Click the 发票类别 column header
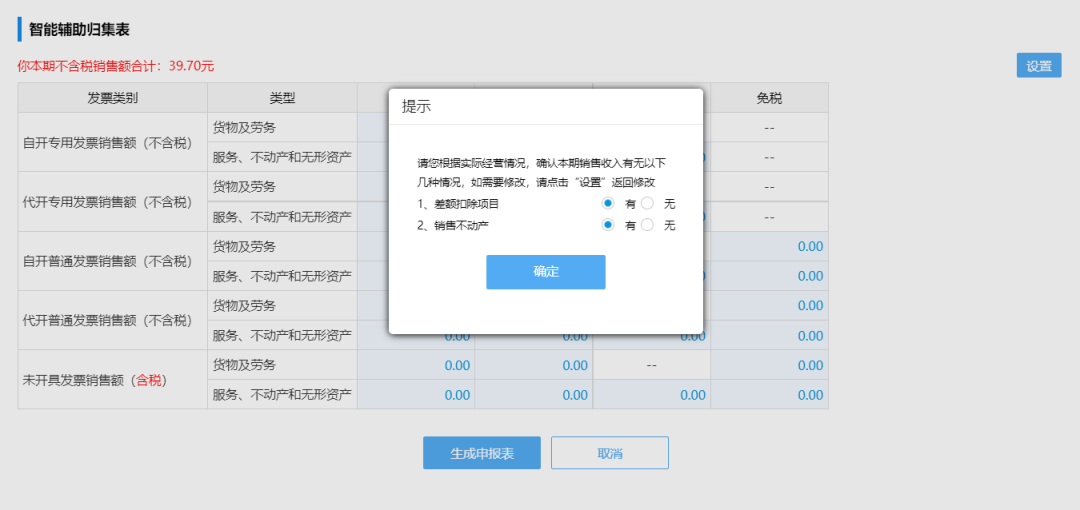 [112, 98]
